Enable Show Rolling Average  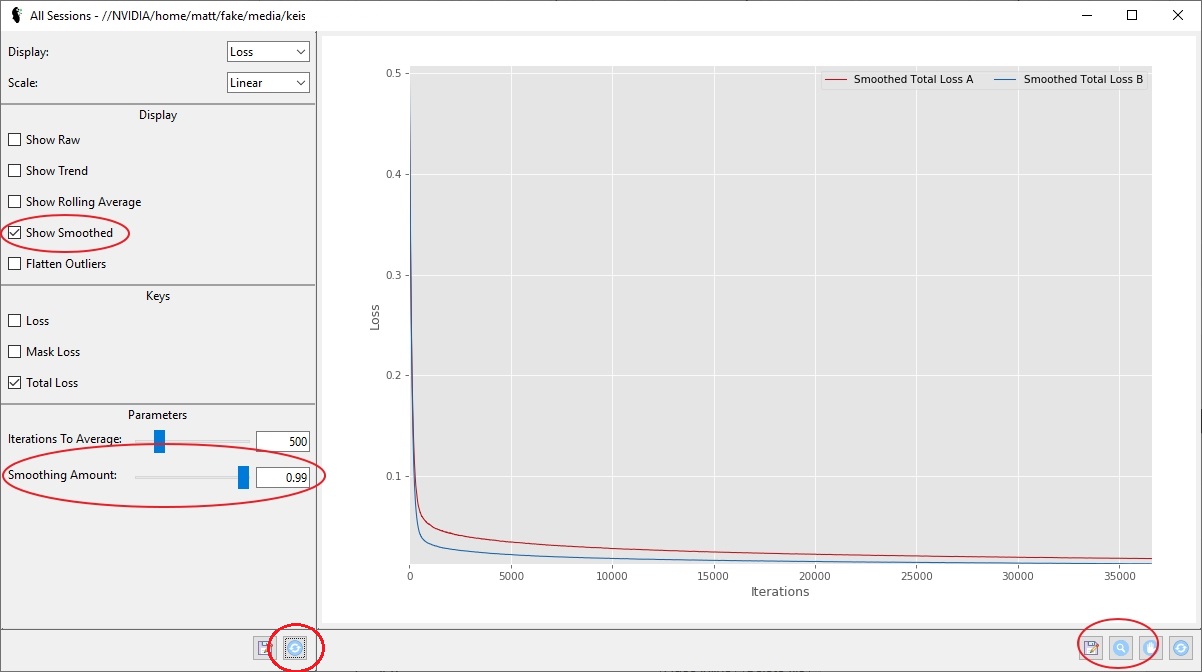click(x=15, y=202)
